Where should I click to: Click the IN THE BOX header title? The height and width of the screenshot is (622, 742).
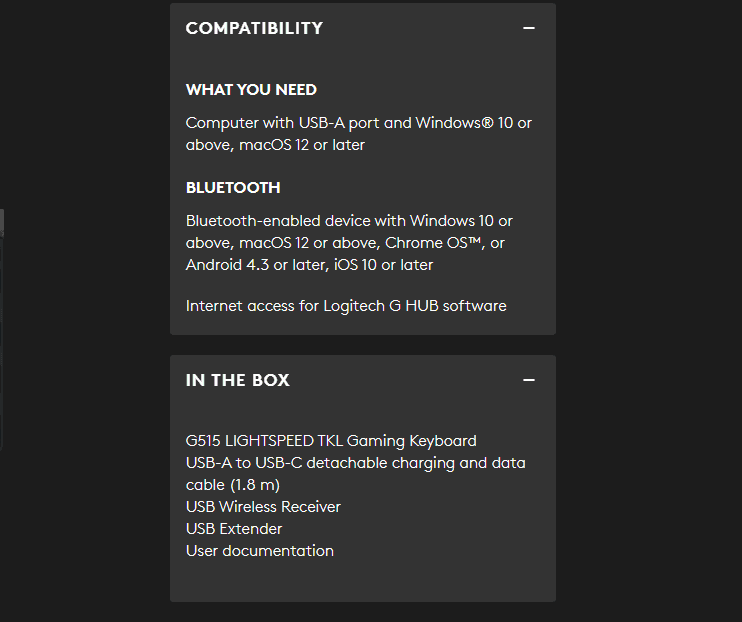[x=237, y=380]
